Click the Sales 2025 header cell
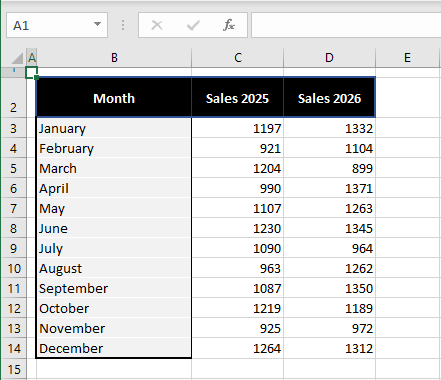 click(x=238, y=98)
